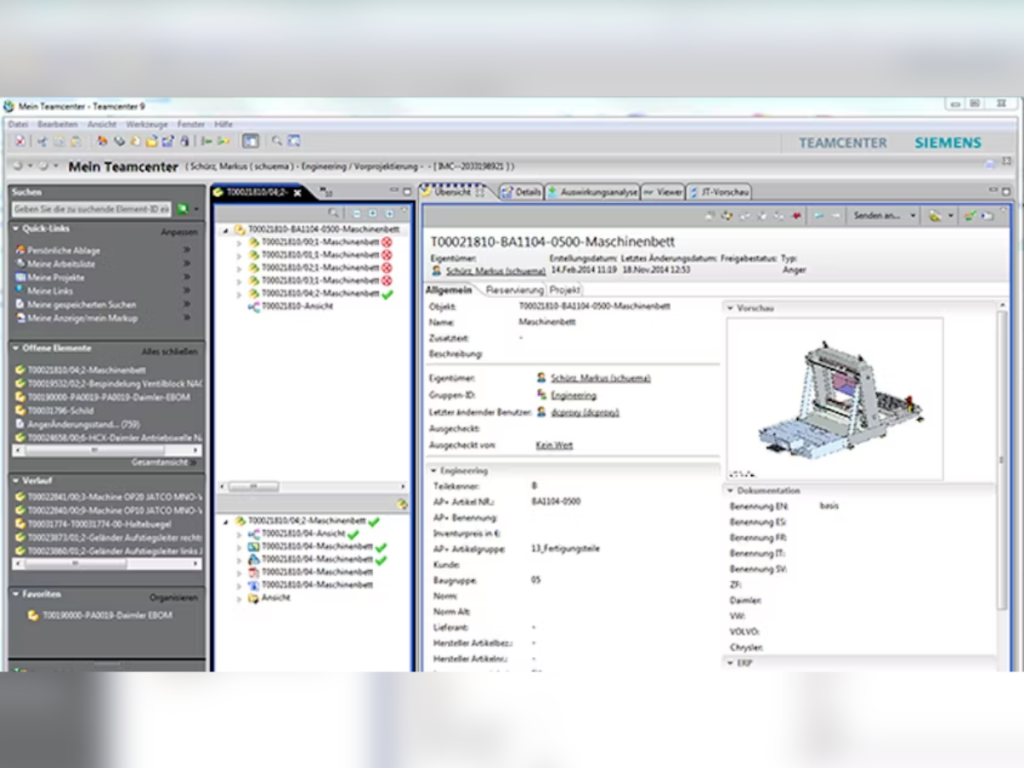The width and height of the screenshot is (1024, 768).
Task: Click the element ID search input field
Action: click(92, 209)
